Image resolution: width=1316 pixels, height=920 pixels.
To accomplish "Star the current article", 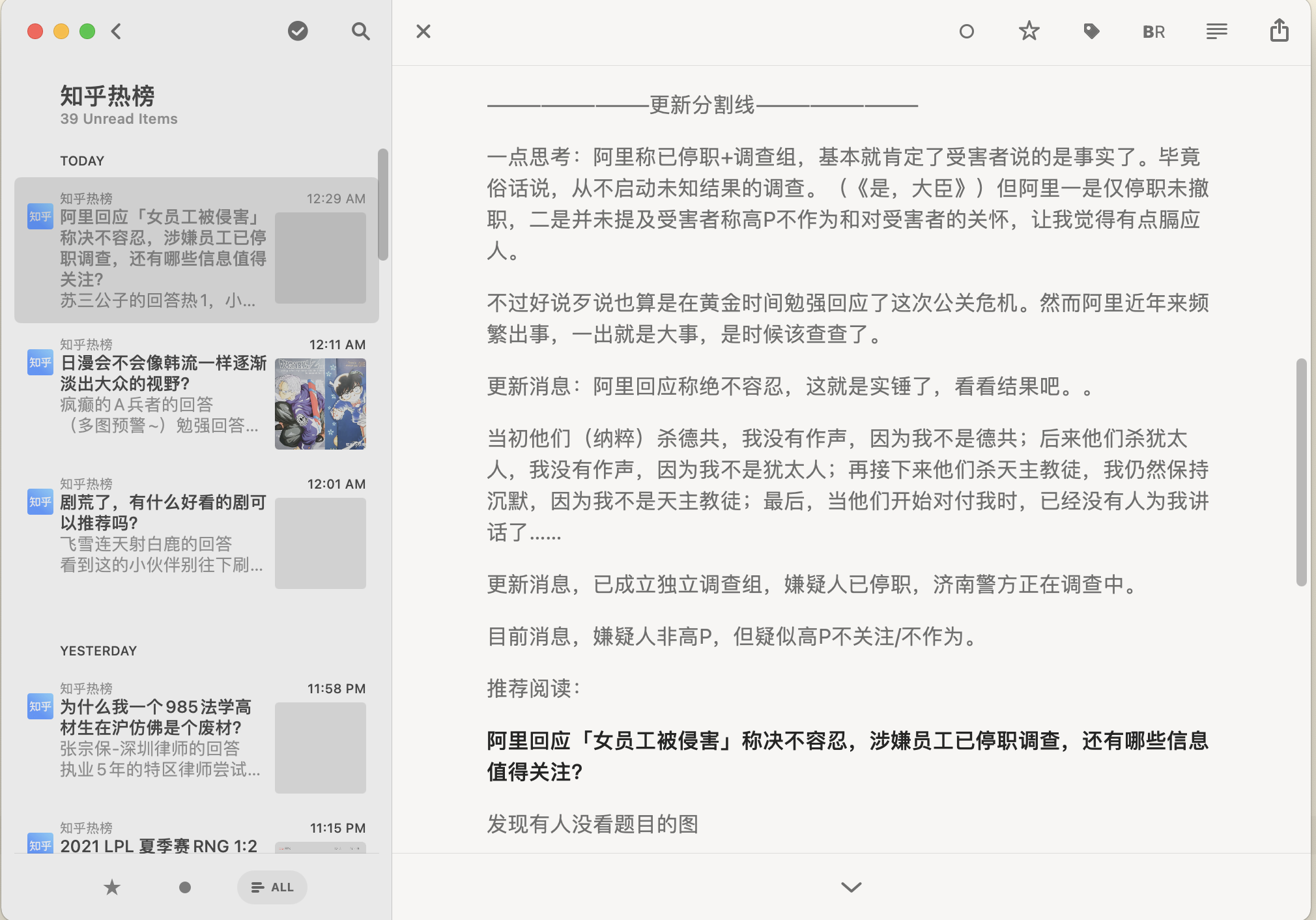I will (1029, 31).
